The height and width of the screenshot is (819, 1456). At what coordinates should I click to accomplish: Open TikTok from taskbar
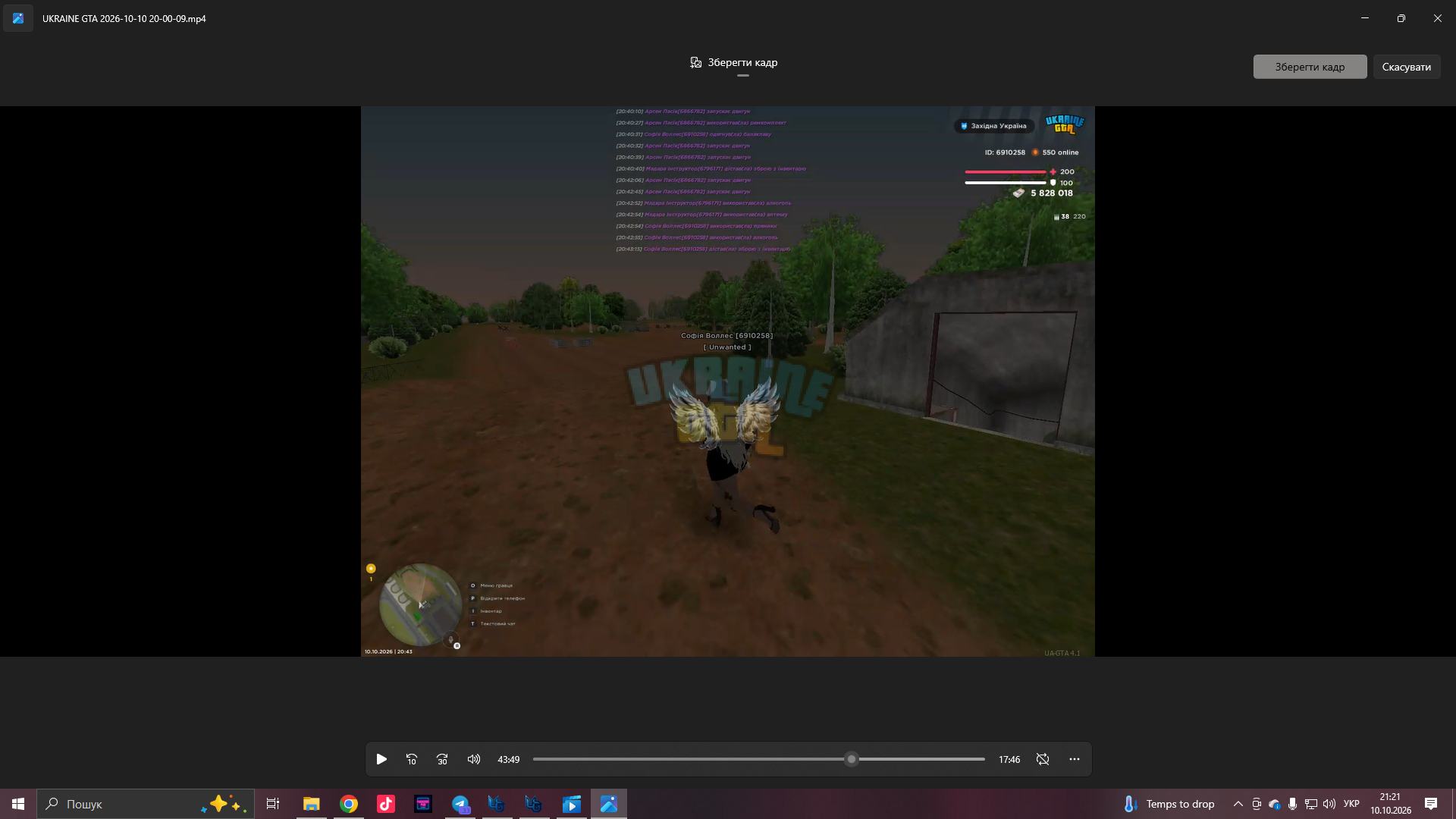[386, 804]
